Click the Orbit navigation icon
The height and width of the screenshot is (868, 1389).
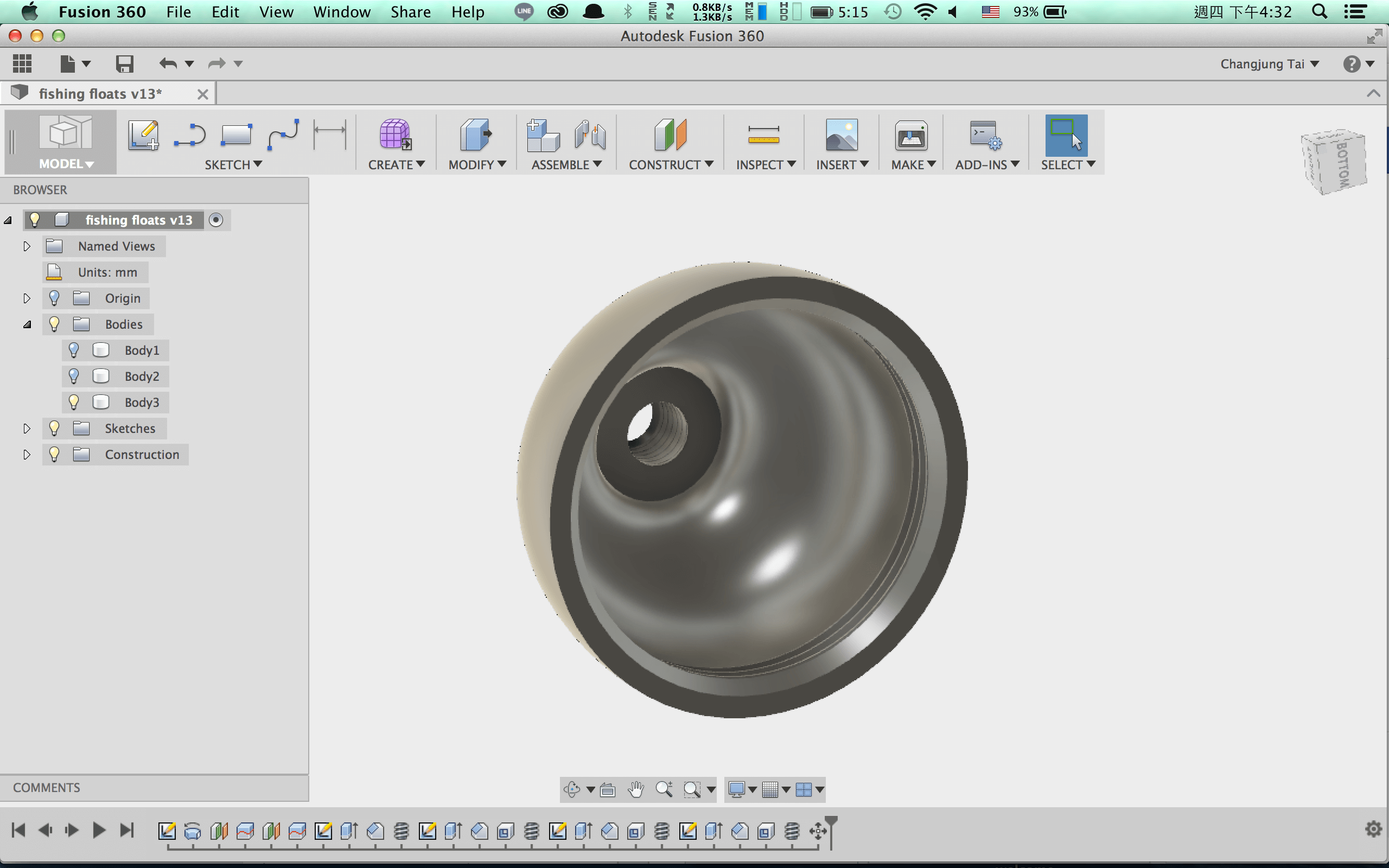click(x=572, y=789)
